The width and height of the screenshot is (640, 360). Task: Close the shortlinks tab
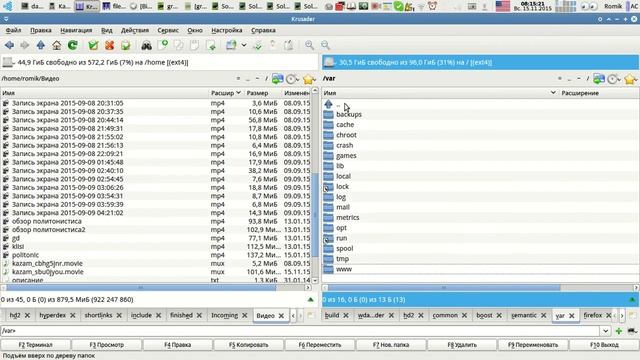coord(119,316)
